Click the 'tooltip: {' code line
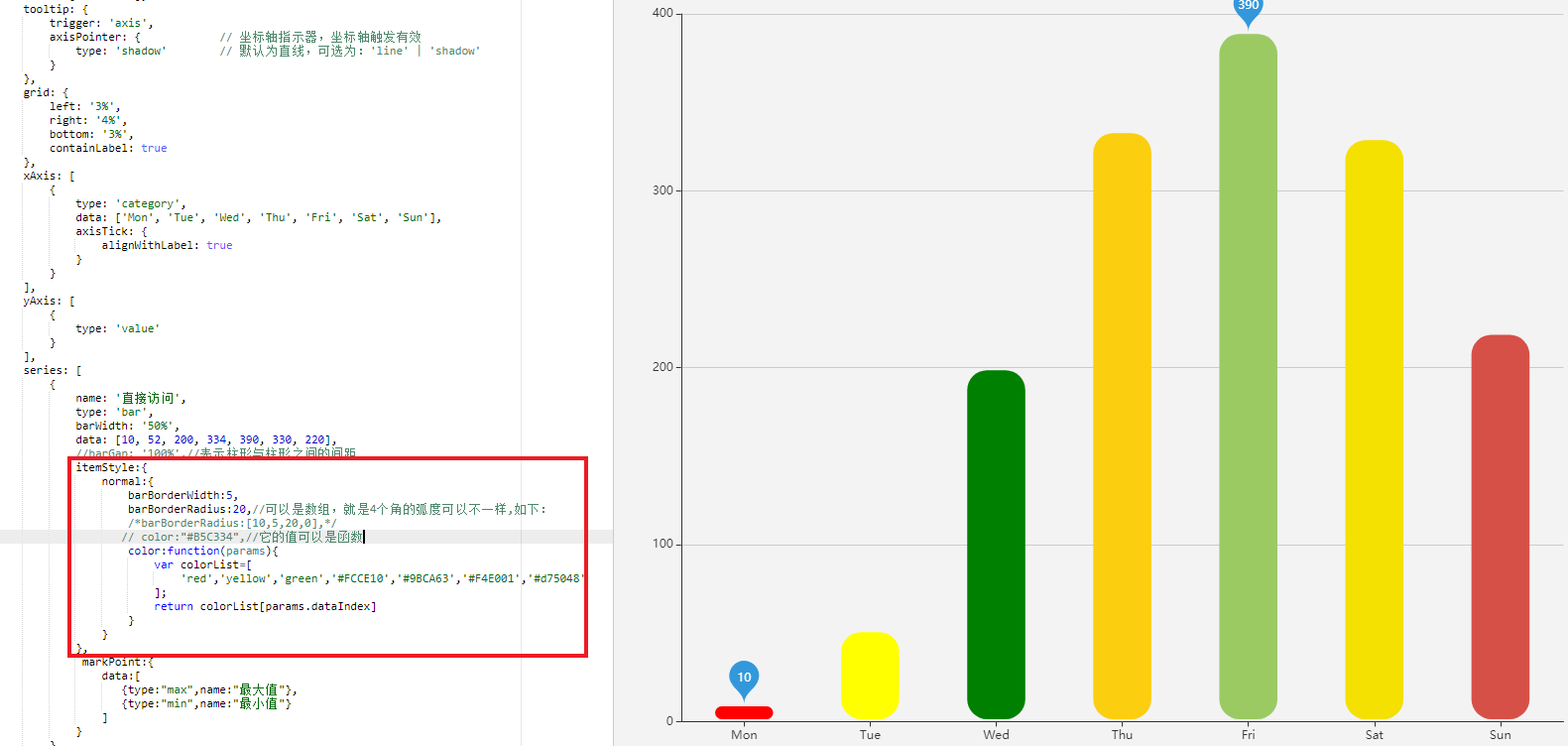This screenshot has width=1568, height=746. 56,9
